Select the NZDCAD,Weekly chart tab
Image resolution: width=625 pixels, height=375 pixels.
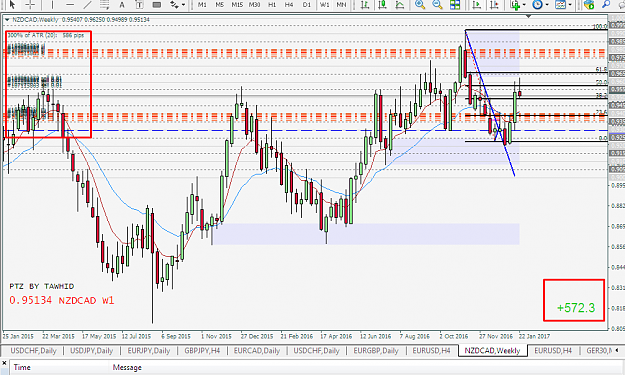click(x=493, y=351)
